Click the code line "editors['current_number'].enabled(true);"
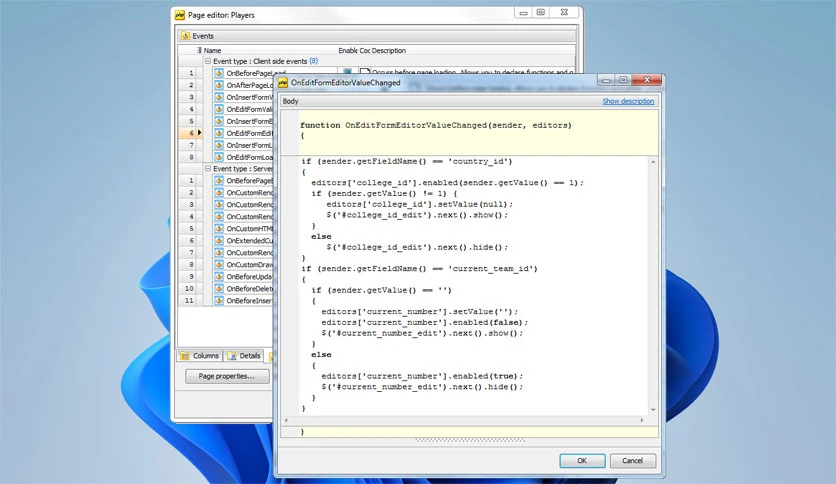Screen dimensions: 836x484 422,376
